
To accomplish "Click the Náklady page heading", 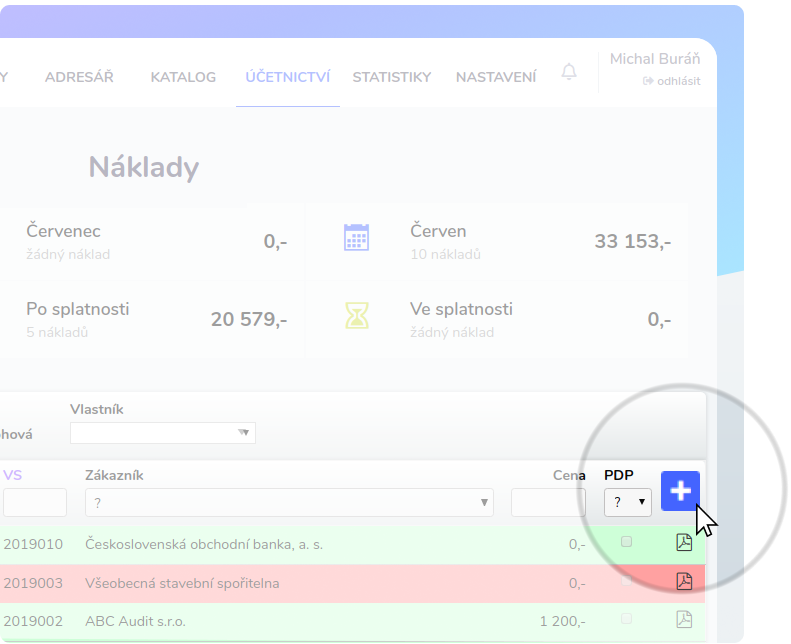I will (x=144, y=167).
